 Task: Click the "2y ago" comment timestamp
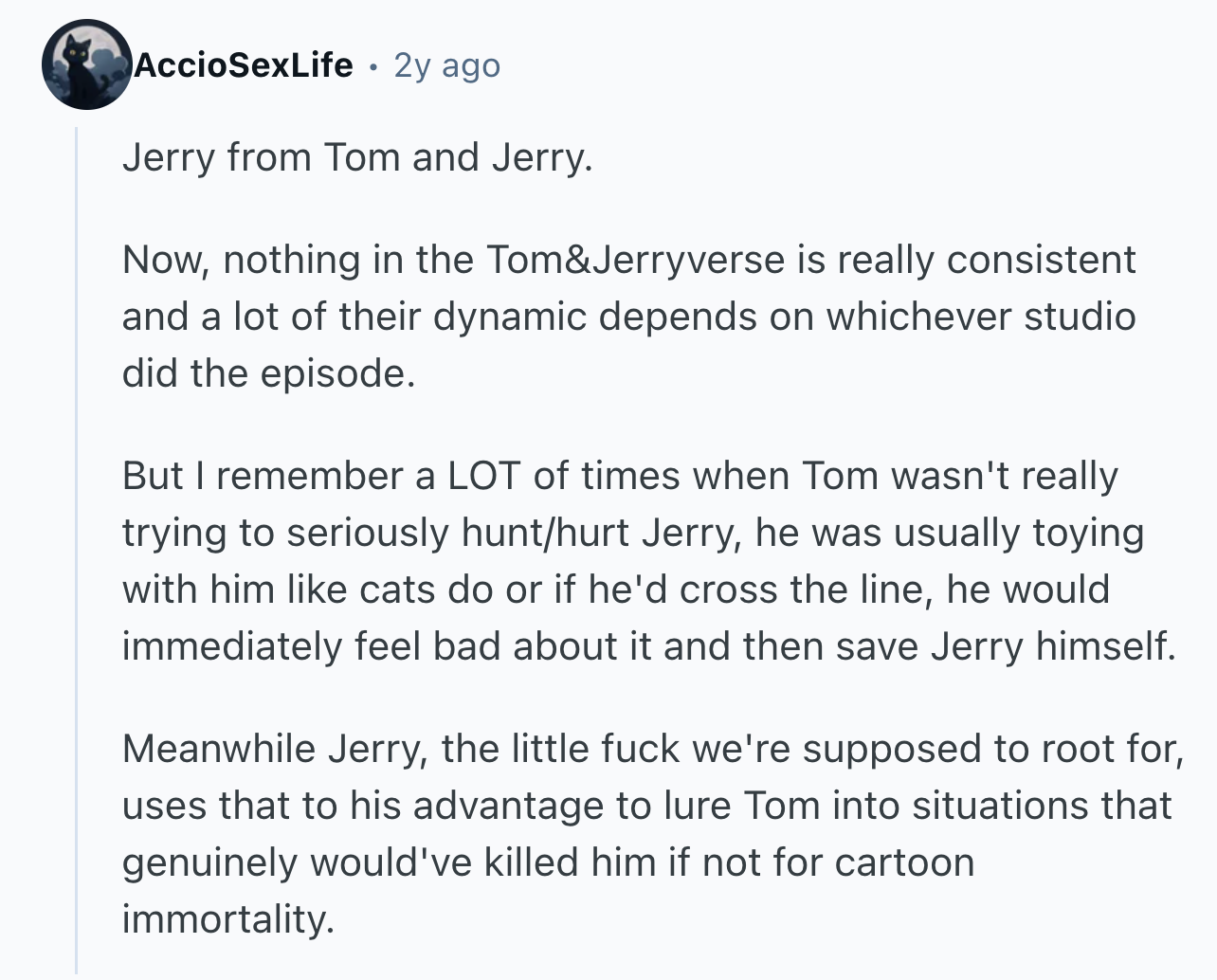[446, 65]
